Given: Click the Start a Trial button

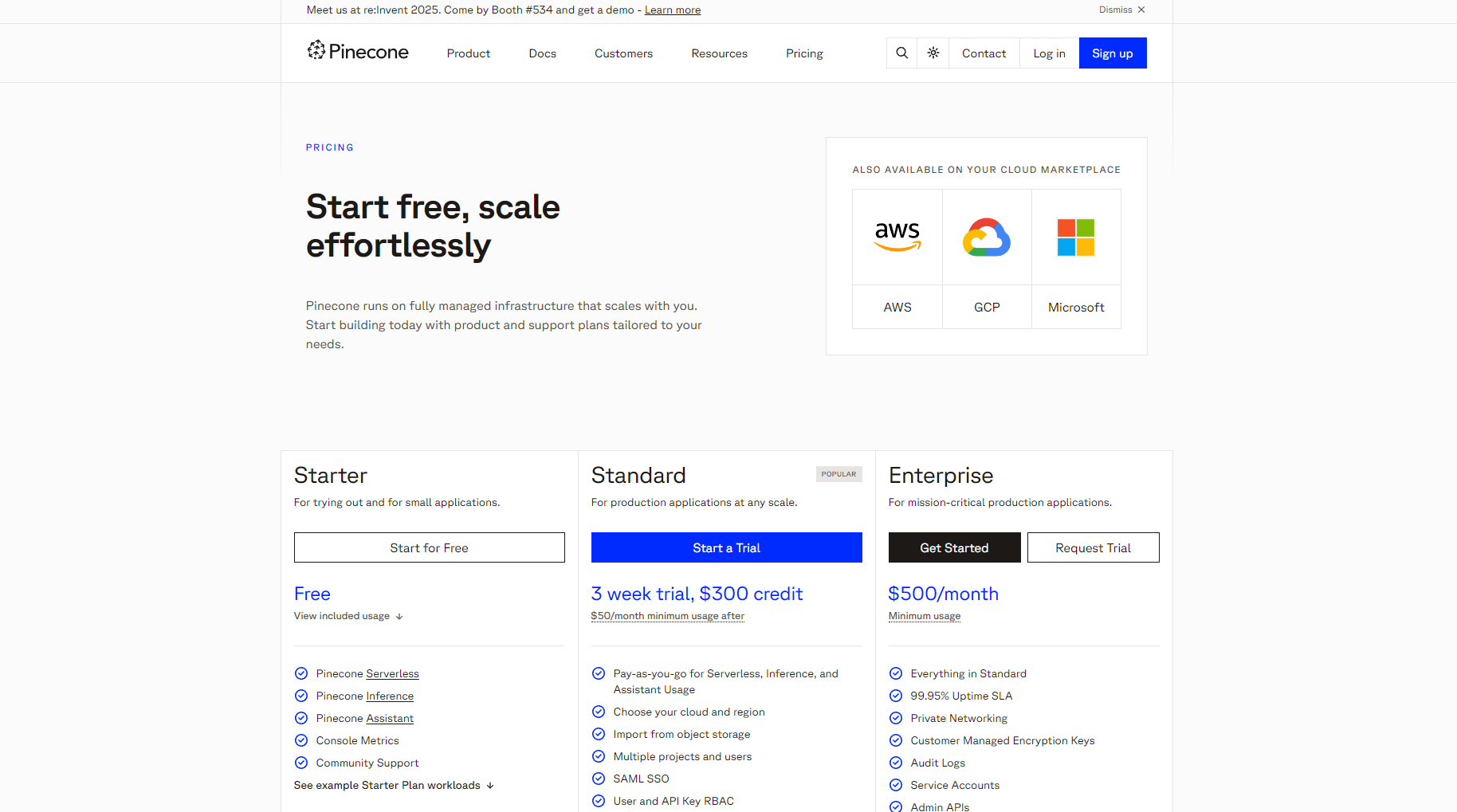Looking at the screenshot, I should pos(726,547).
